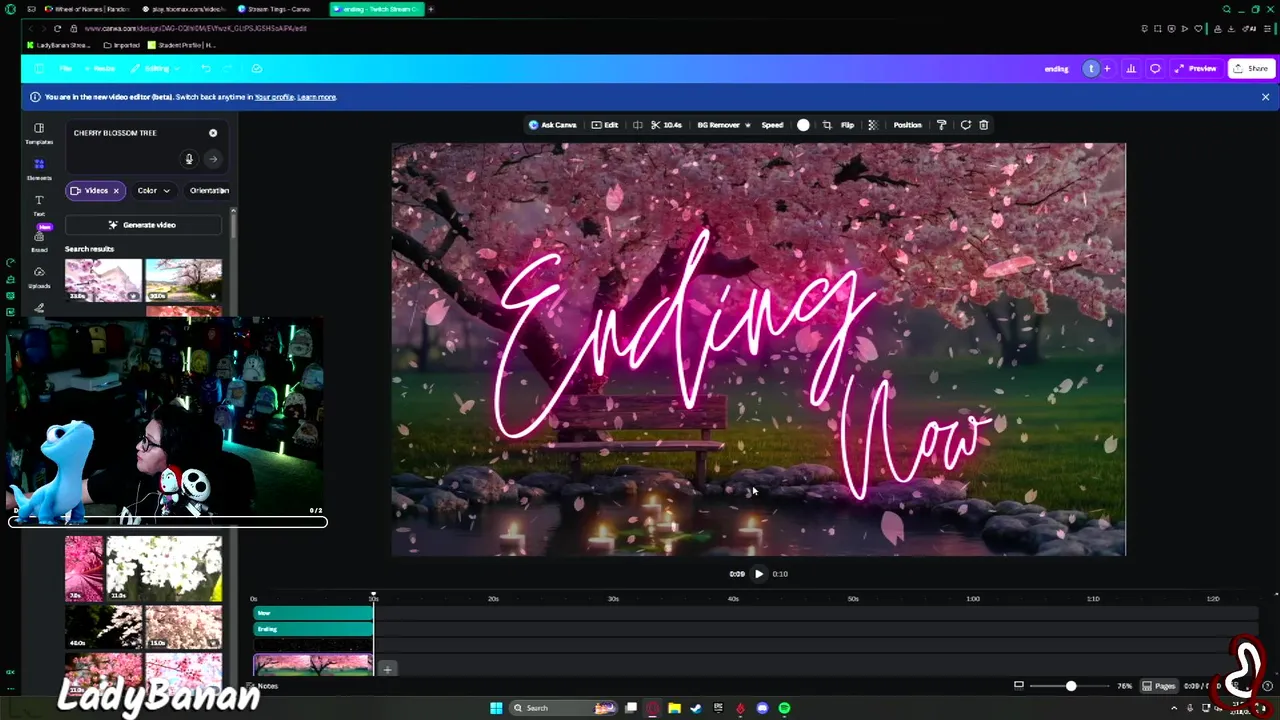
Task: Select the white blossom video thumbnail
Action: tap(164, 568)
